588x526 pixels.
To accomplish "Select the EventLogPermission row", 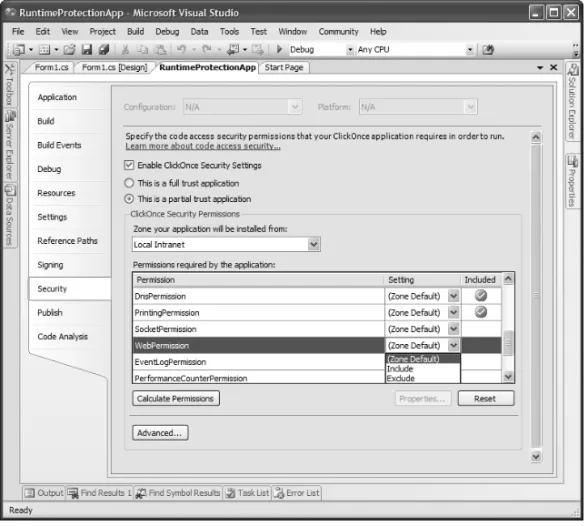I will pos(259,362).
